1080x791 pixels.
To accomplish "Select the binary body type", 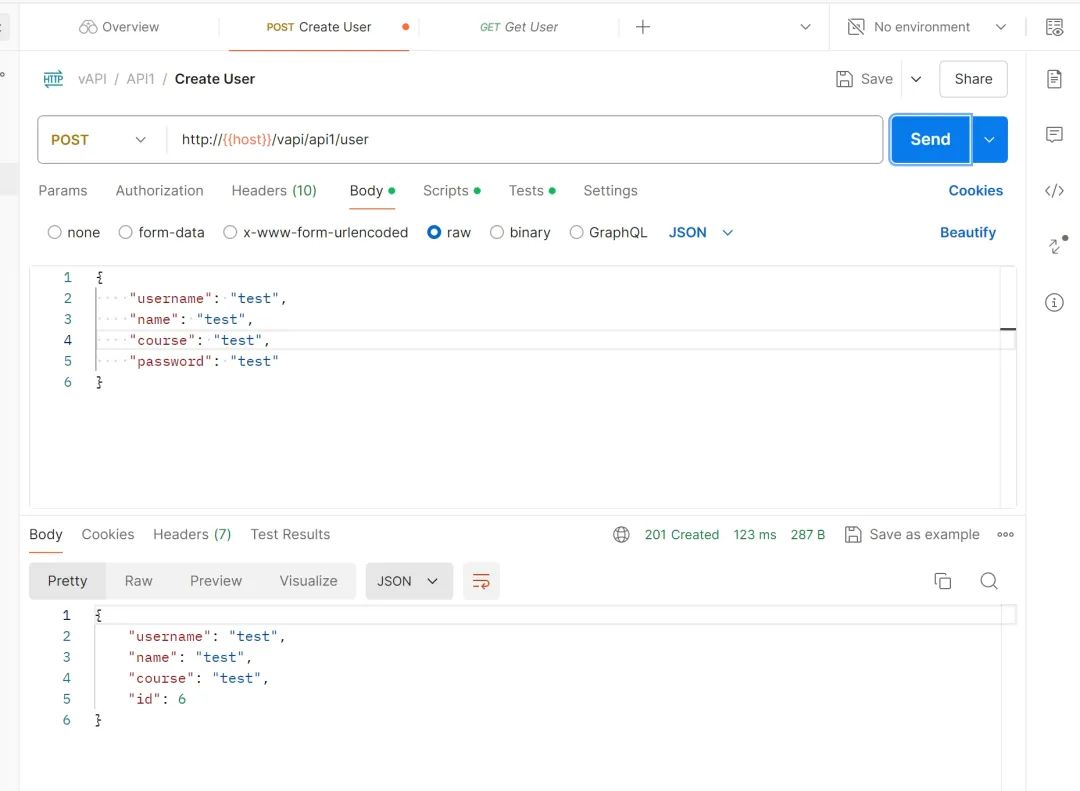I will (497, 232).
